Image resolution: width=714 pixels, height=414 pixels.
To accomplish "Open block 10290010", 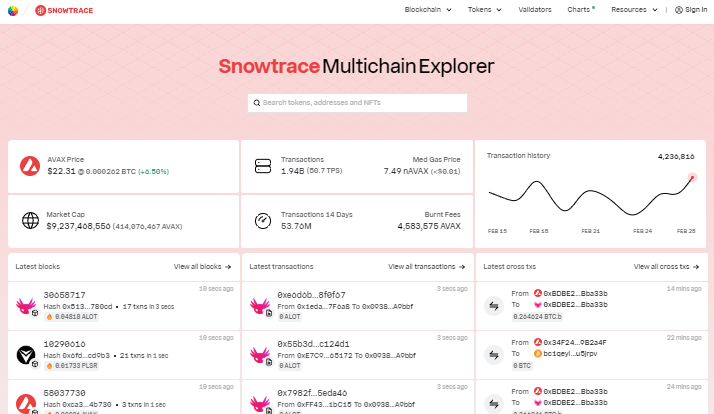I will coord(65,344).
